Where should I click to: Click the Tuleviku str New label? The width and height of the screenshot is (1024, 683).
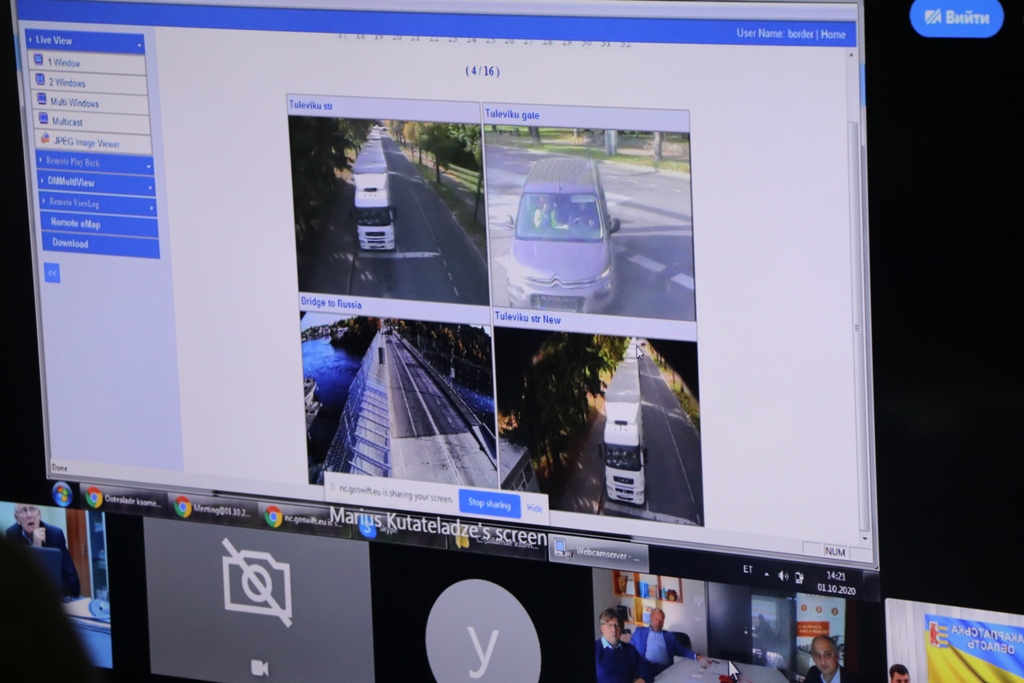pos(528,319)
